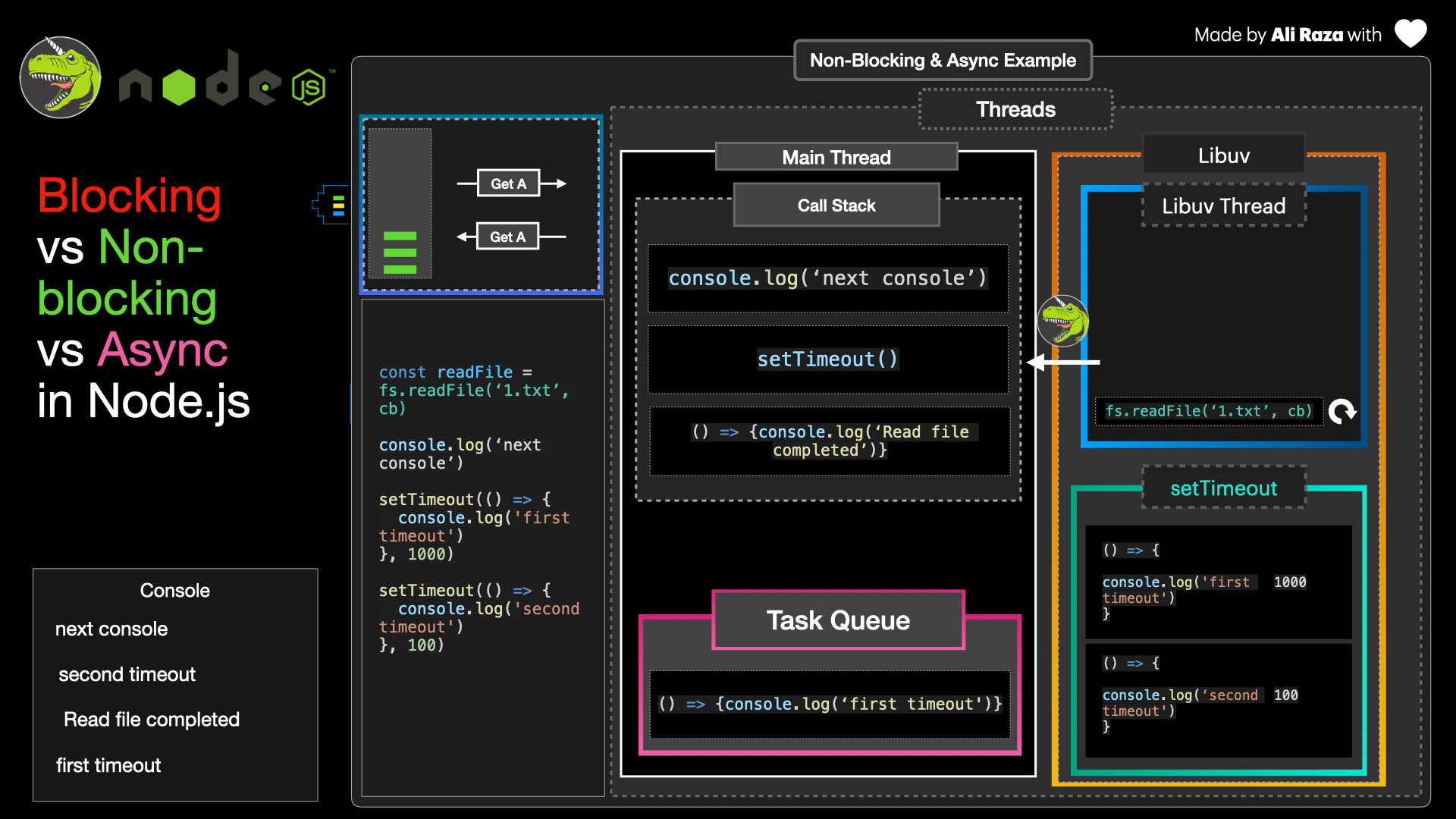1456x819 pixels.
Task: Click the dinosaur logo in top-left corner
Action: click(x=61, y=77)
